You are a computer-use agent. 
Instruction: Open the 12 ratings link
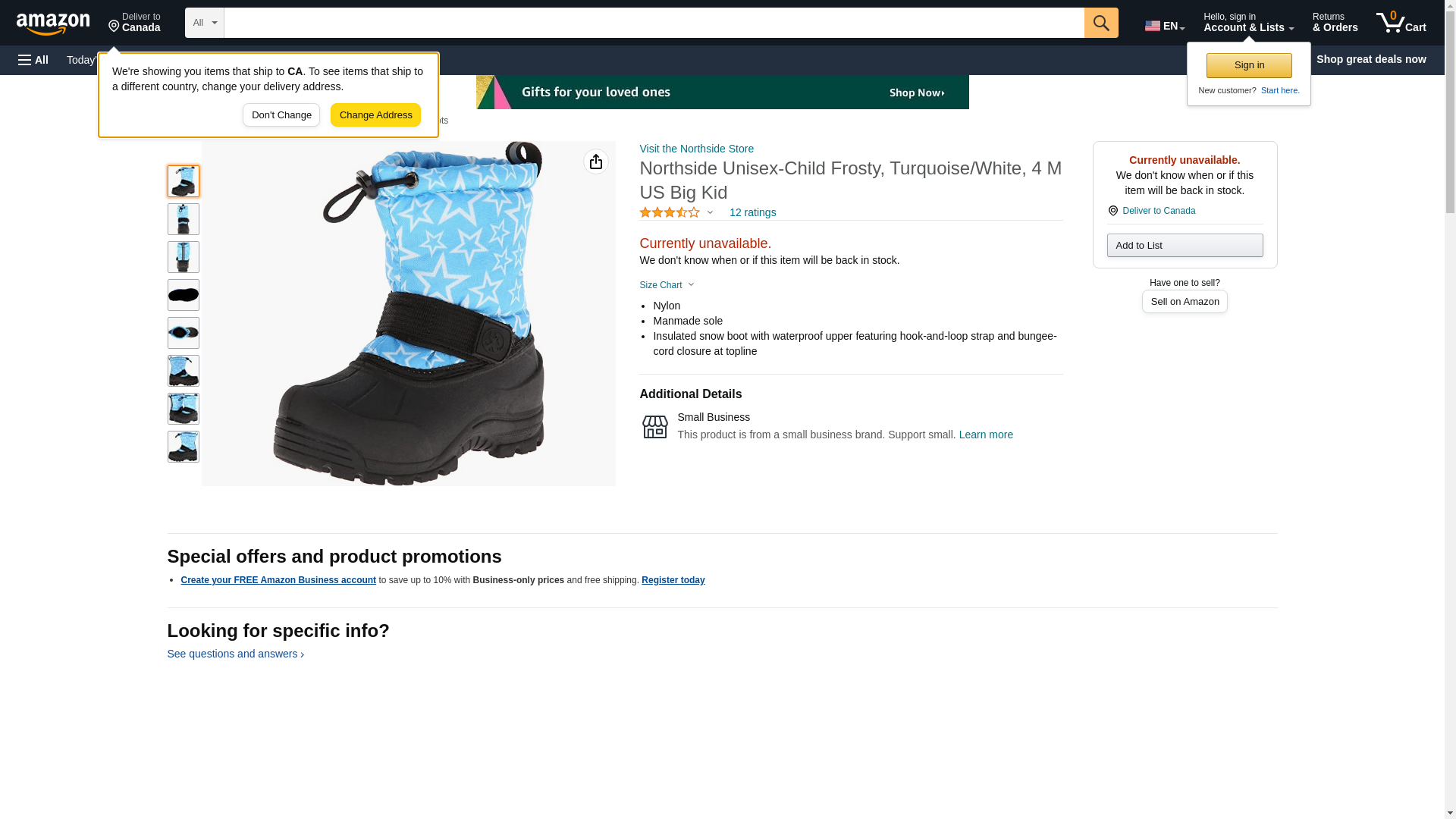pos(752,213)
